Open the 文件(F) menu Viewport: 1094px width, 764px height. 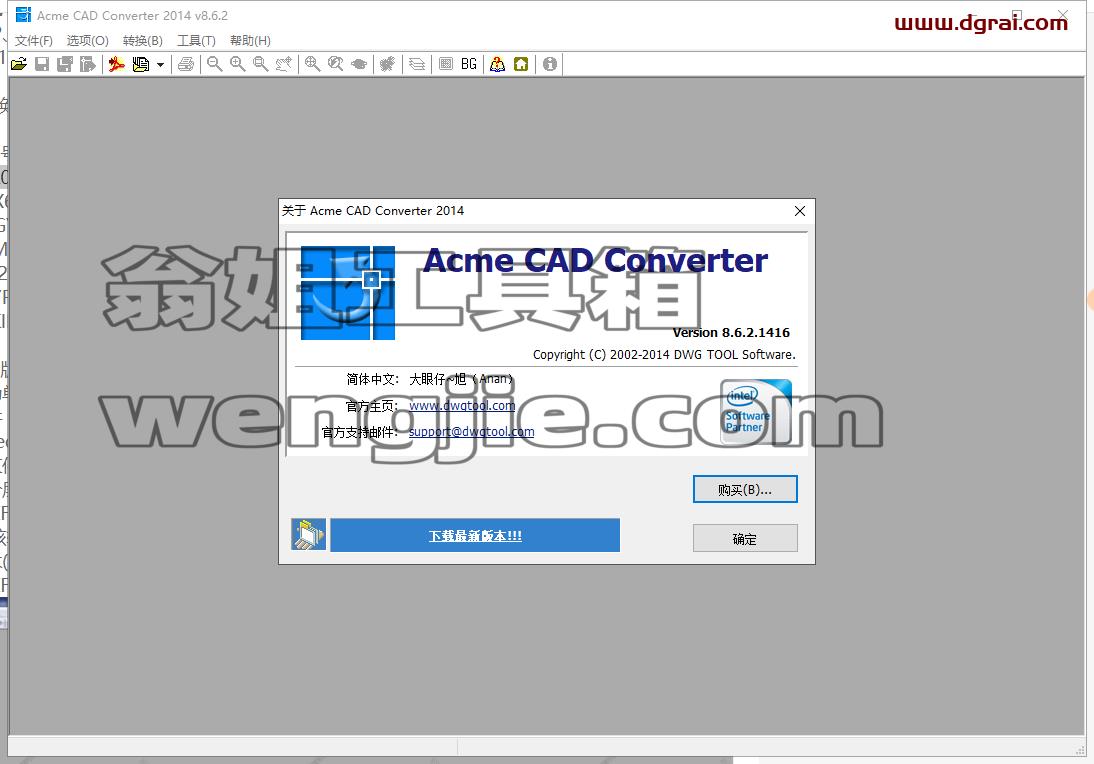pos(33,40)
